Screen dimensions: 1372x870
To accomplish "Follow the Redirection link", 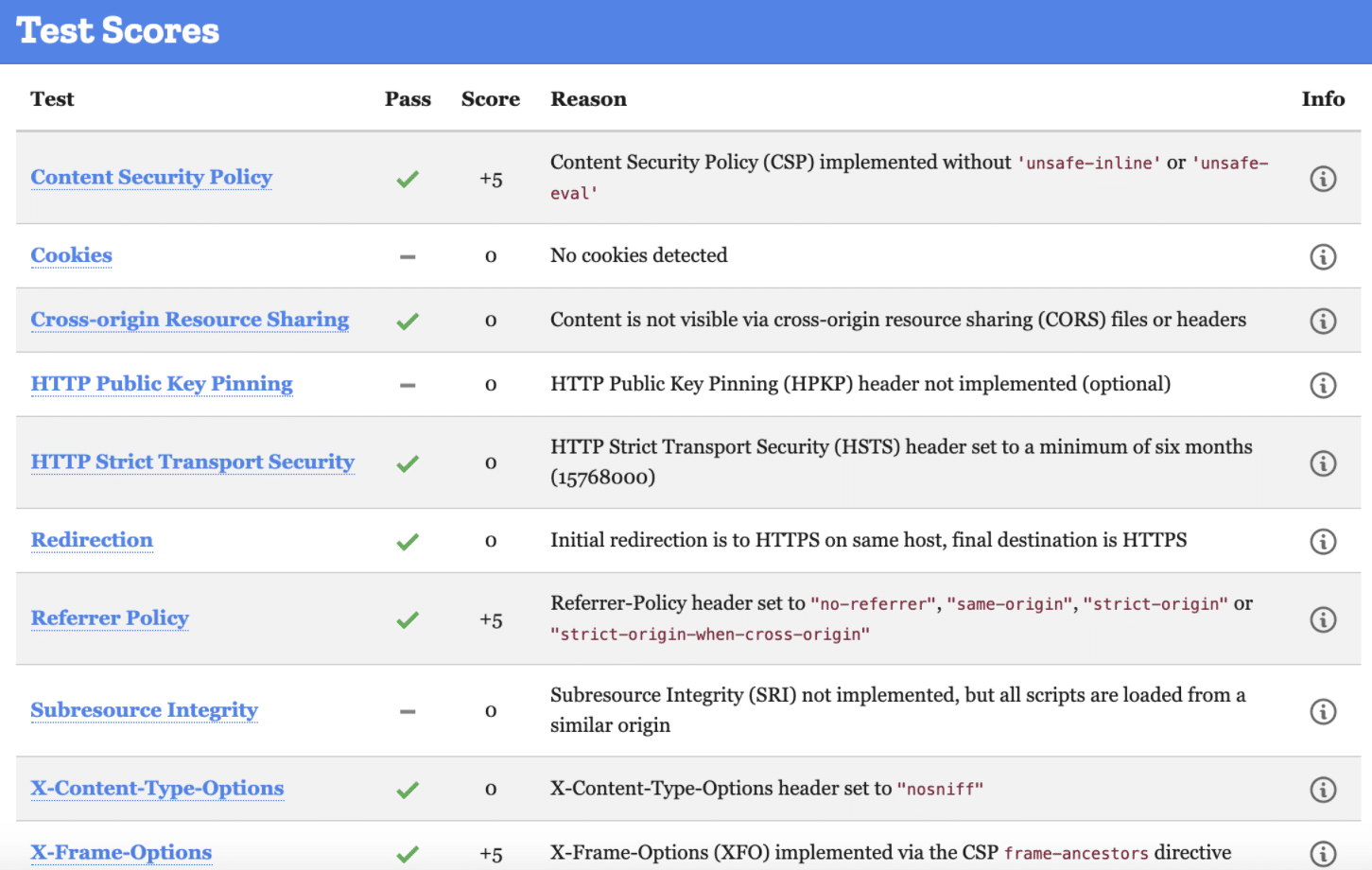I will (92, 540).
